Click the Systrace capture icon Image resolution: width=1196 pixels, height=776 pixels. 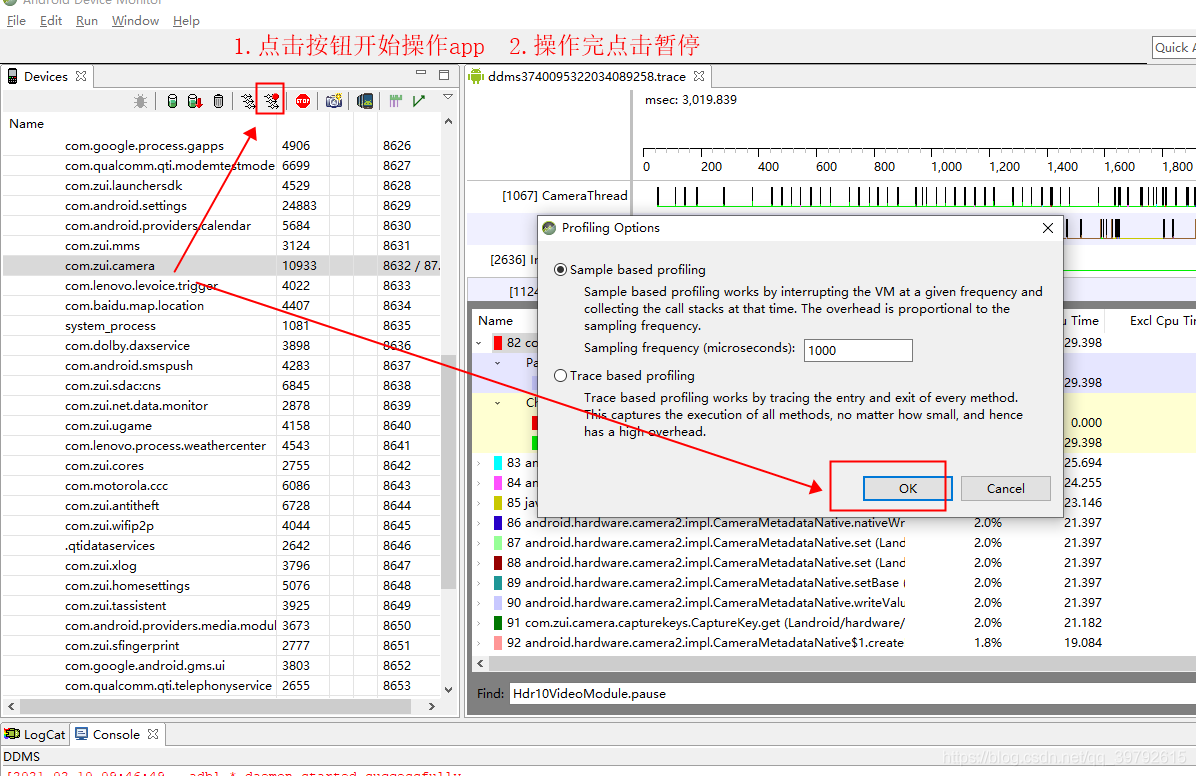point(395,101)
